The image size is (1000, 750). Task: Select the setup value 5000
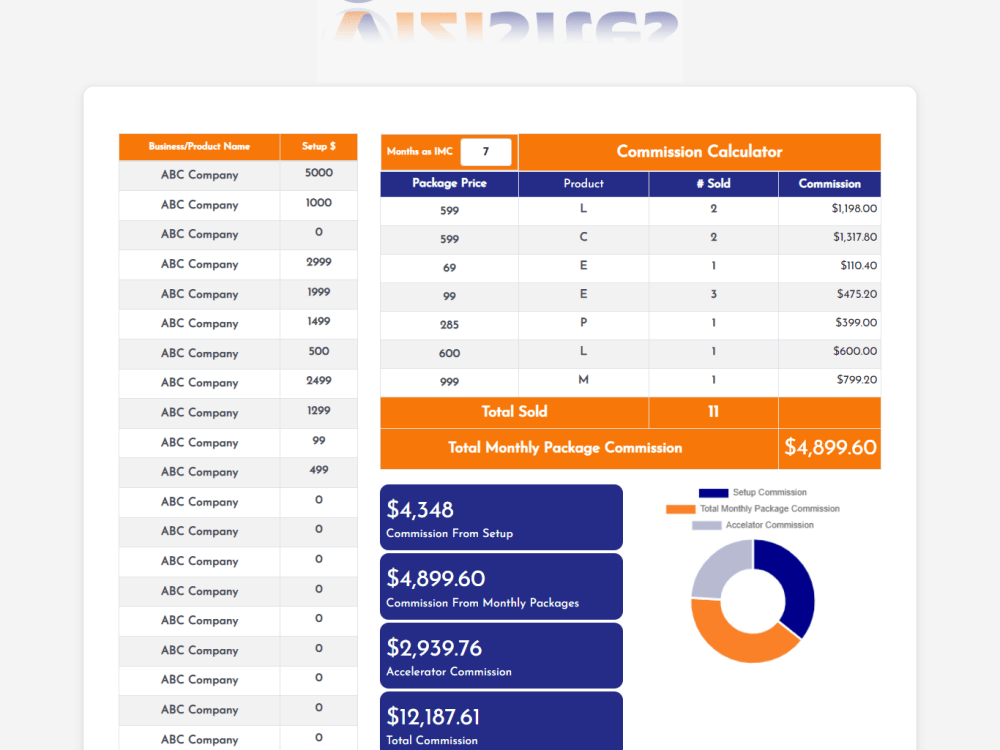tap(319, 173)
